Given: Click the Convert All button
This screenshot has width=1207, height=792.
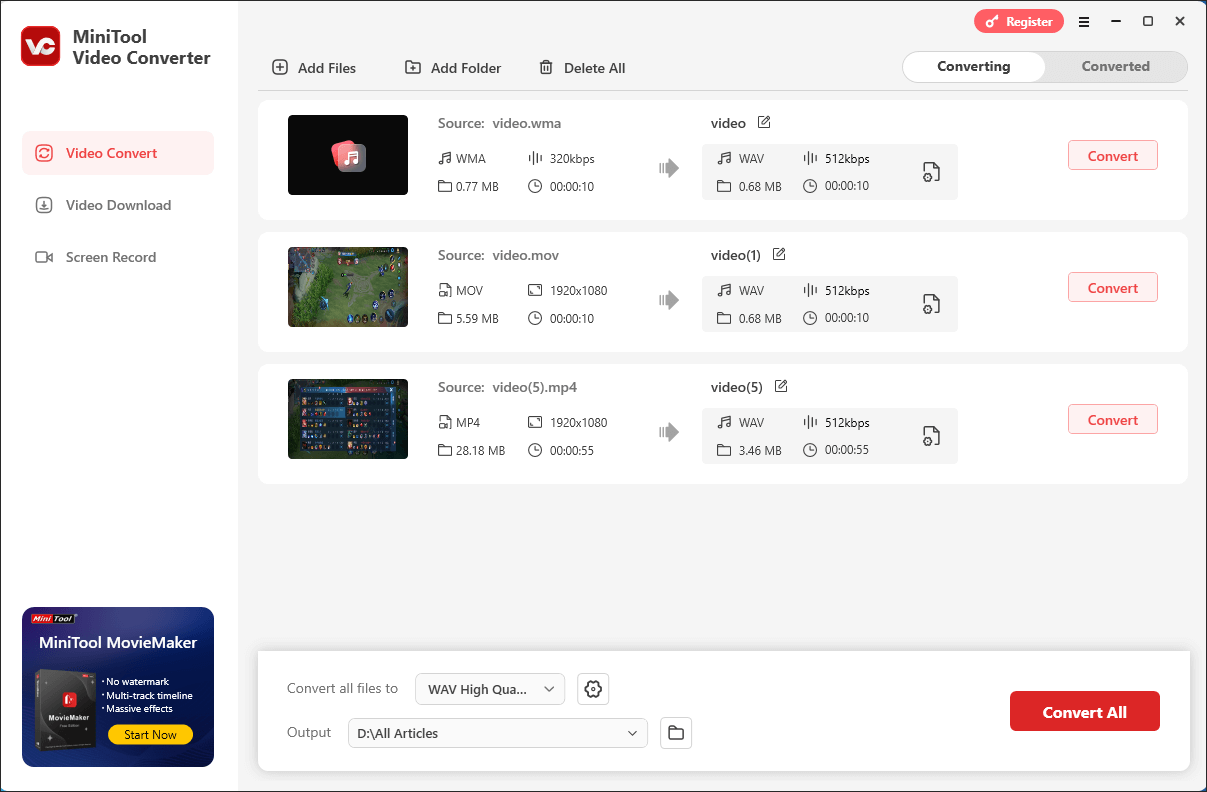Looking at the screenshot, I should 1085,711.
